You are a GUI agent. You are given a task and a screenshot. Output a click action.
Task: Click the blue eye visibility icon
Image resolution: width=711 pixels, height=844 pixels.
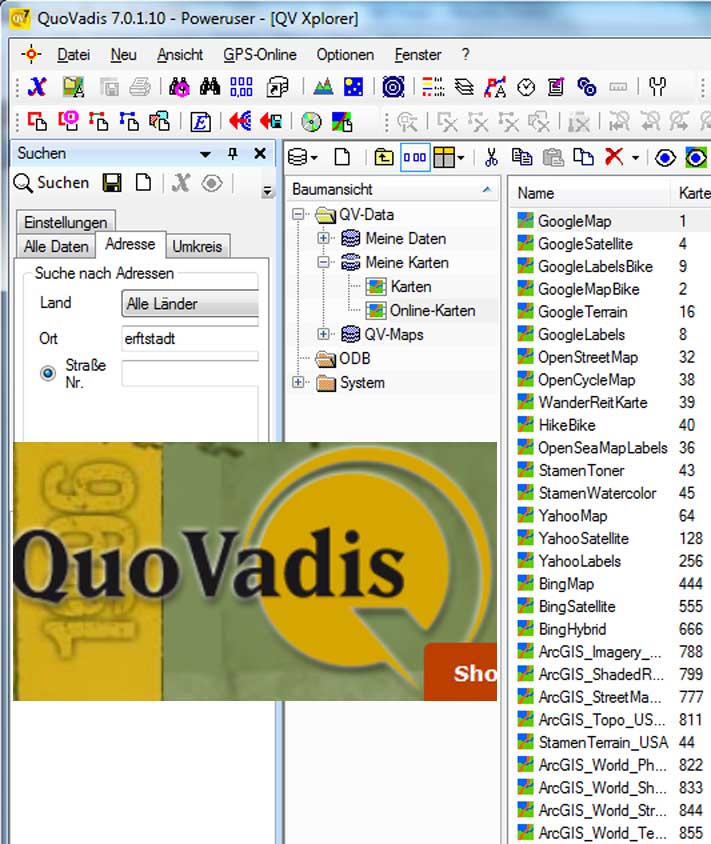click(x=665, y=157)
